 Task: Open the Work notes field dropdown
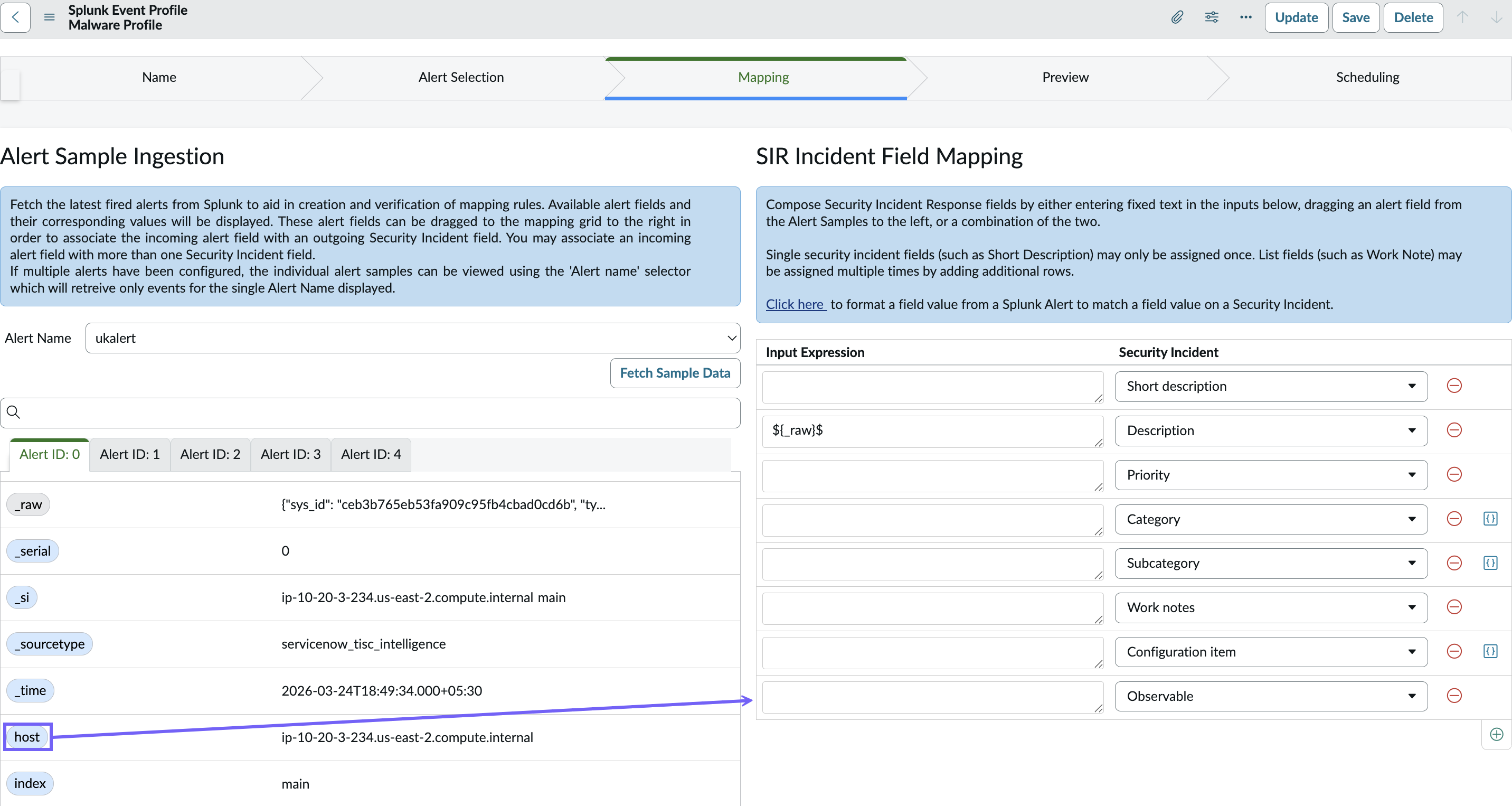[1271, 607]
